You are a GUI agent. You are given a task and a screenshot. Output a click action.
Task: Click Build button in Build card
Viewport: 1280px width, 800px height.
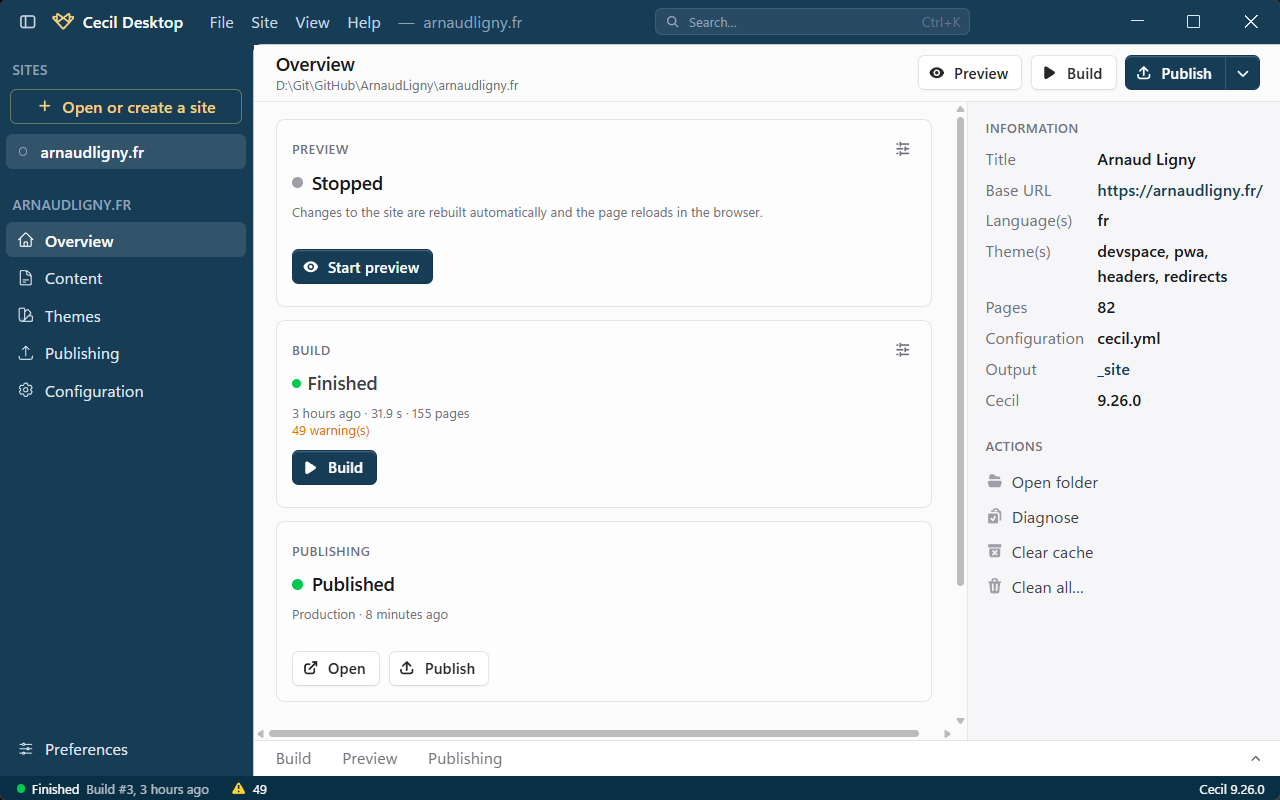(334, 468)
